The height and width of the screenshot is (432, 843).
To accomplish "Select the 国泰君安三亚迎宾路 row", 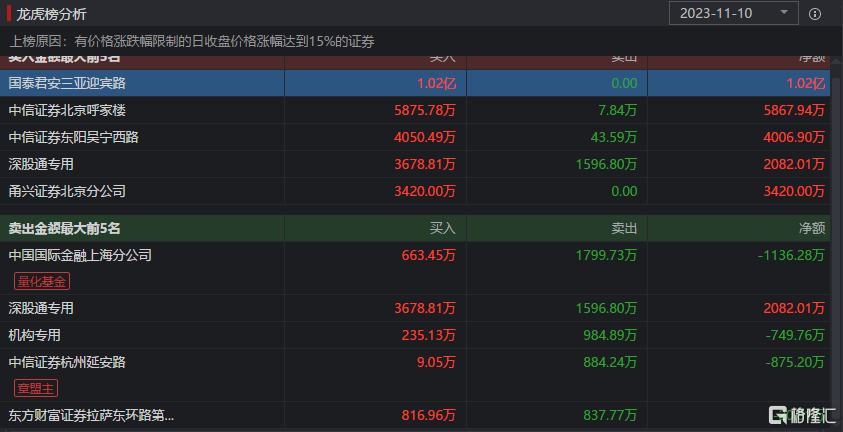I will pyautogui.click(x=415, y=83).
